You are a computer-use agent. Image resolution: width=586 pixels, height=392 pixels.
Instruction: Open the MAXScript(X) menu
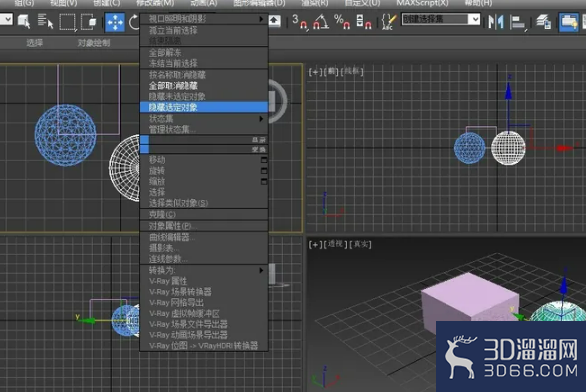(x=422, y=3)
